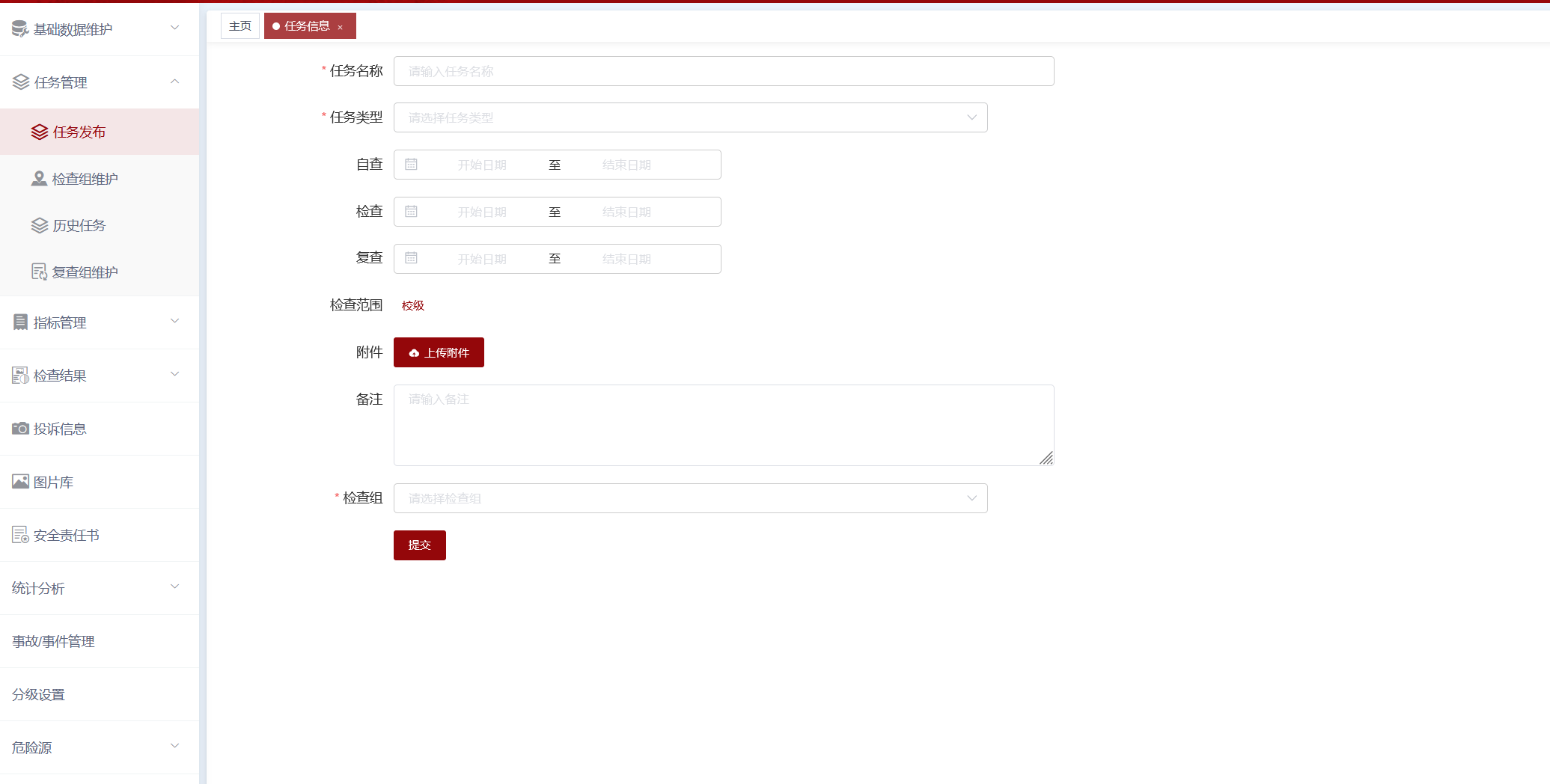
Task: Expand the 统计分析 menu chevron
Action: coord(175,587)
